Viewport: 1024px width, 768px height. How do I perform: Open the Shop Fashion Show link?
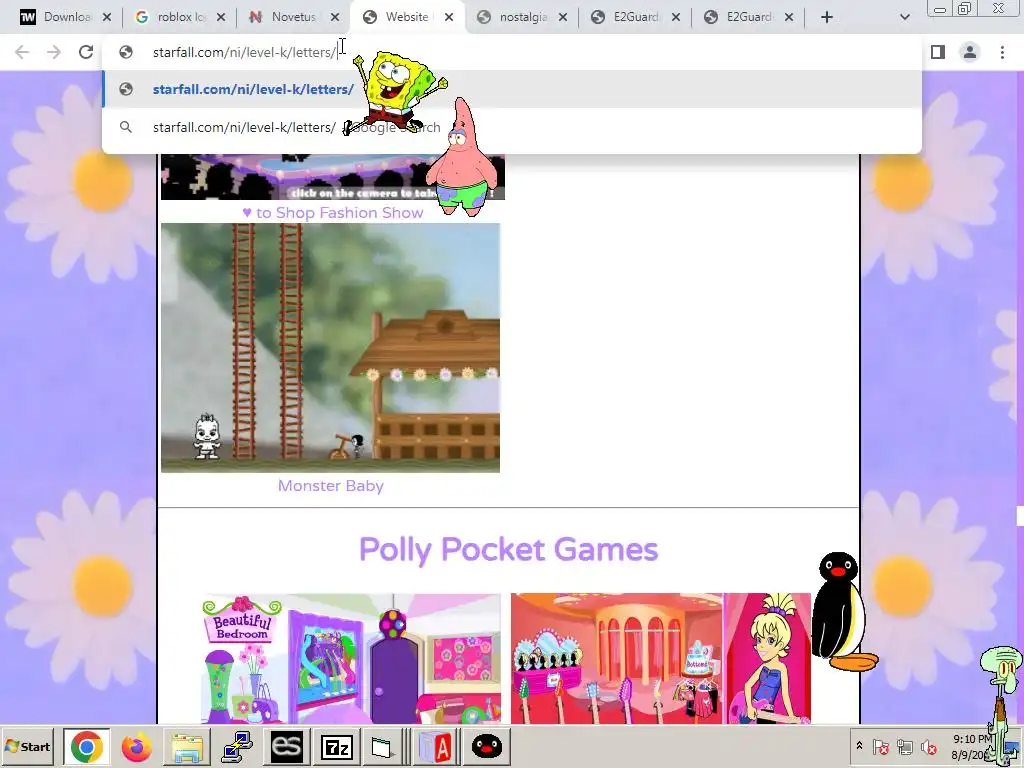pyautogui.click(x=332, y=212)
